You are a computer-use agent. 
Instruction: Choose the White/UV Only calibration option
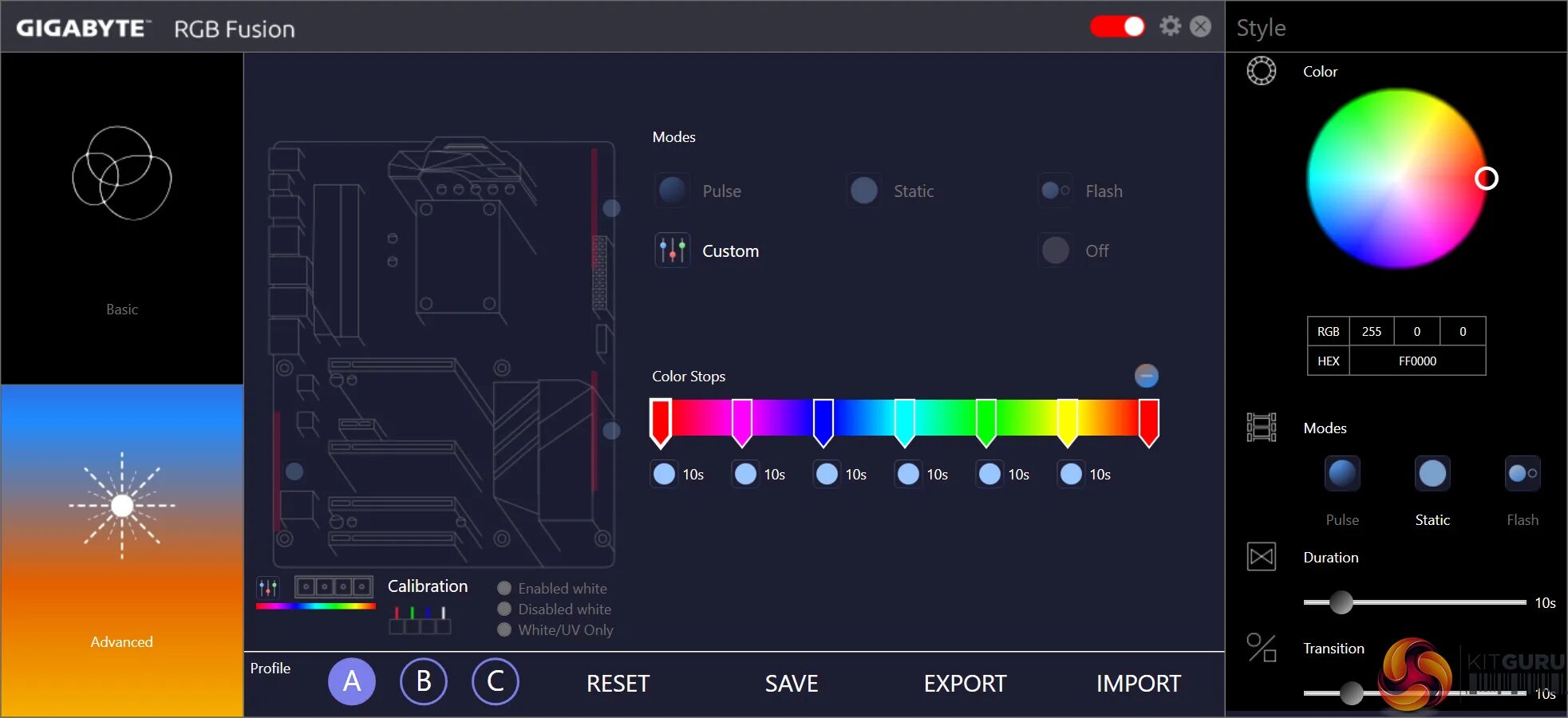pyautogui.click(x=504, y=629)
